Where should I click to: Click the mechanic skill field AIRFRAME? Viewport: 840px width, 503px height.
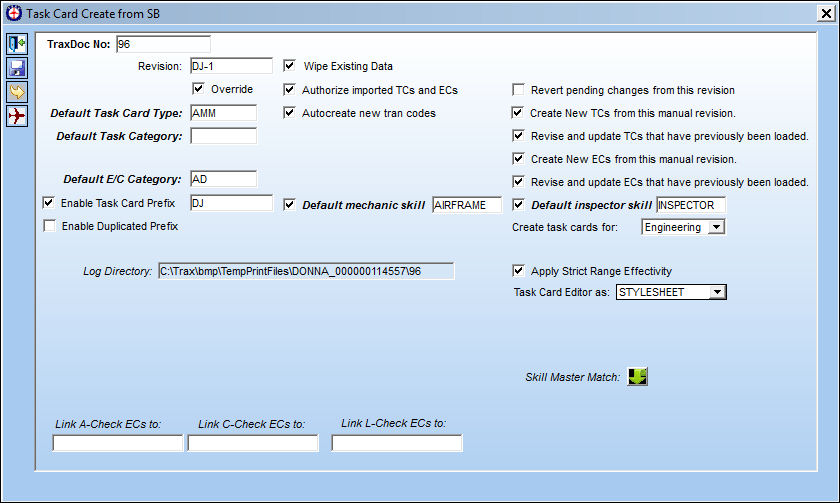pos(467,205)
